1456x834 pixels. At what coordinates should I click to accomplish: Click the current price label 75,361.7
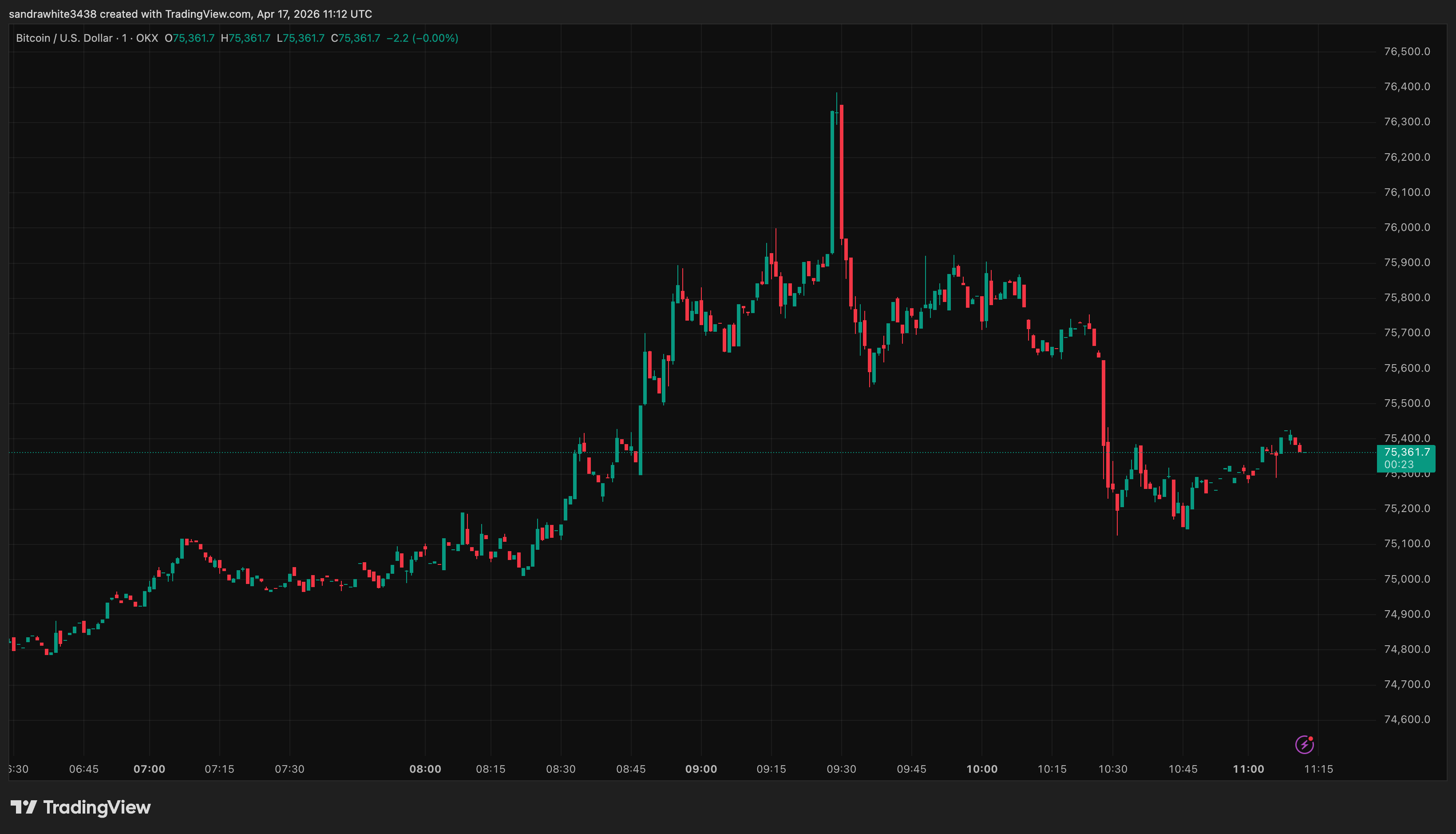[1407, 452]
